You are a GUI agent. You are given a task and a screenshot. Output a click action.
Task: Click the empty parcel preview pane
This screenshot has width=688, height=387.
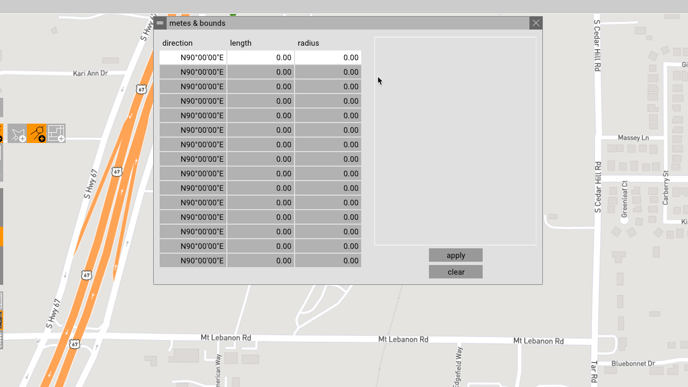[x=455, y=141]
